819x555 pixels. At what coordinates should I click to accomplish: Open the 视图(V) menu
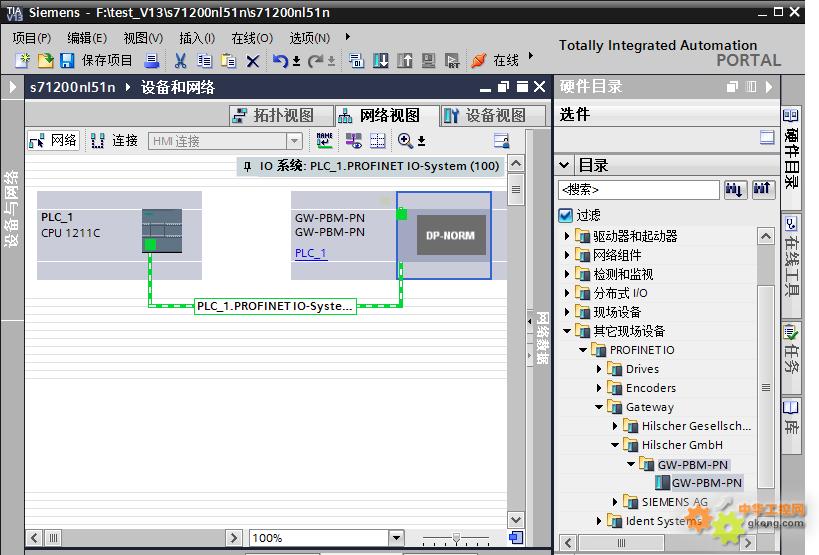pyautogui.click(x=143, y=38)
